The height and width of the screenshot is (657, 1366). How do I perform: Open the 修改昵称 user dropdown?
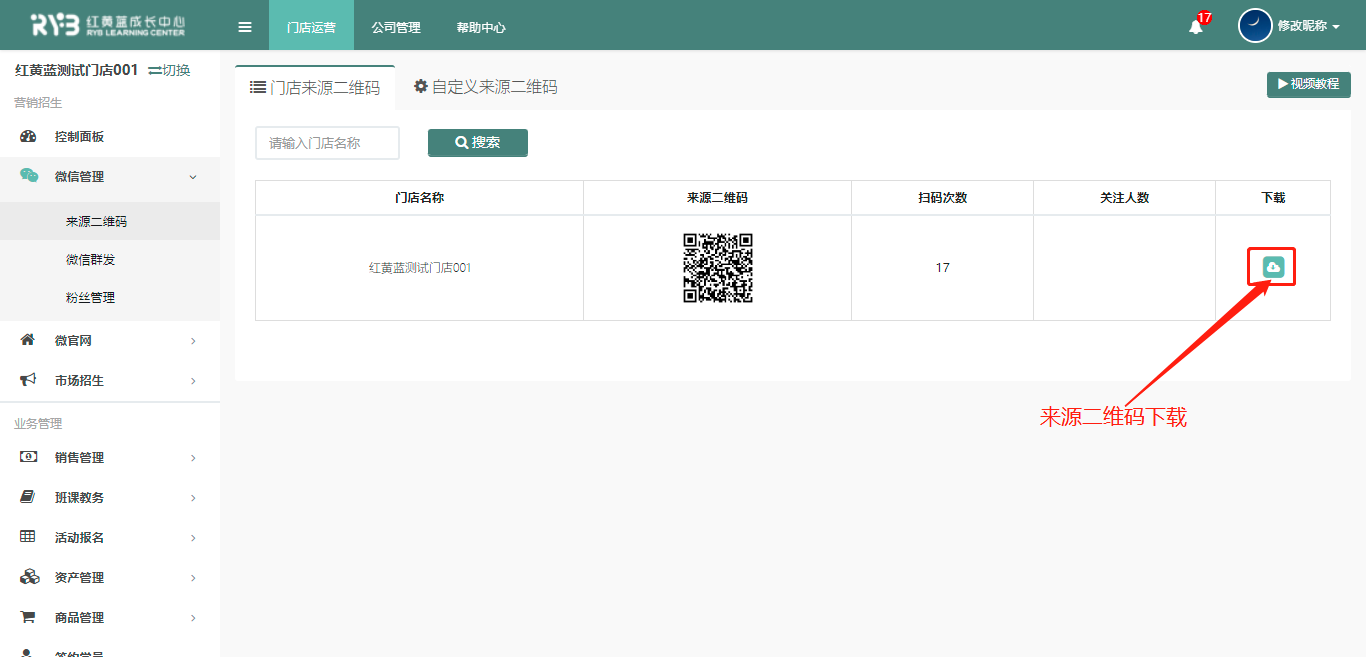pos(1308,27)
